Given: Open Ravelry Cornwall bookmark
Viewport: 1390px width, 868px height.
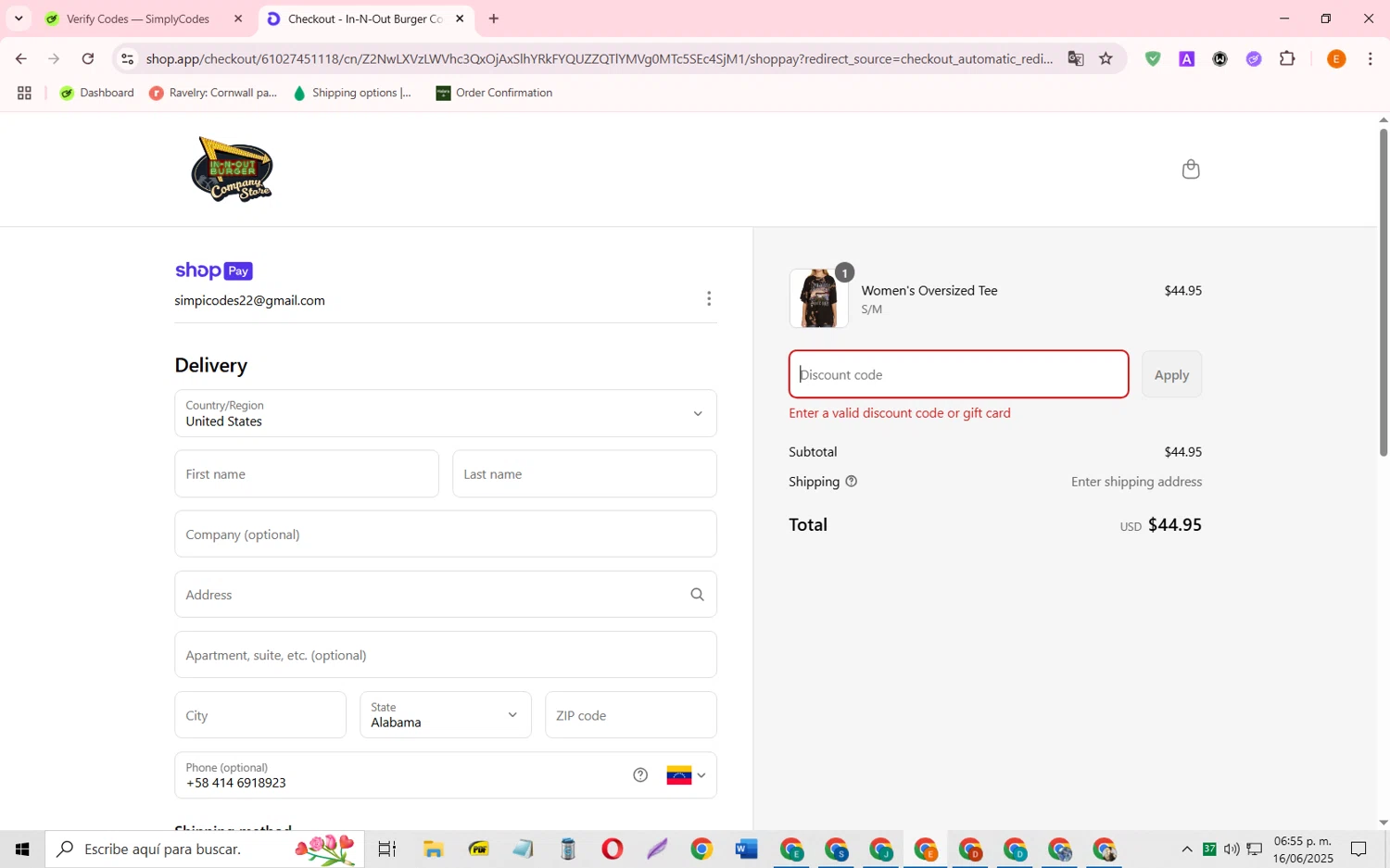Looking at the screenshot, I should tap(213, 93).
